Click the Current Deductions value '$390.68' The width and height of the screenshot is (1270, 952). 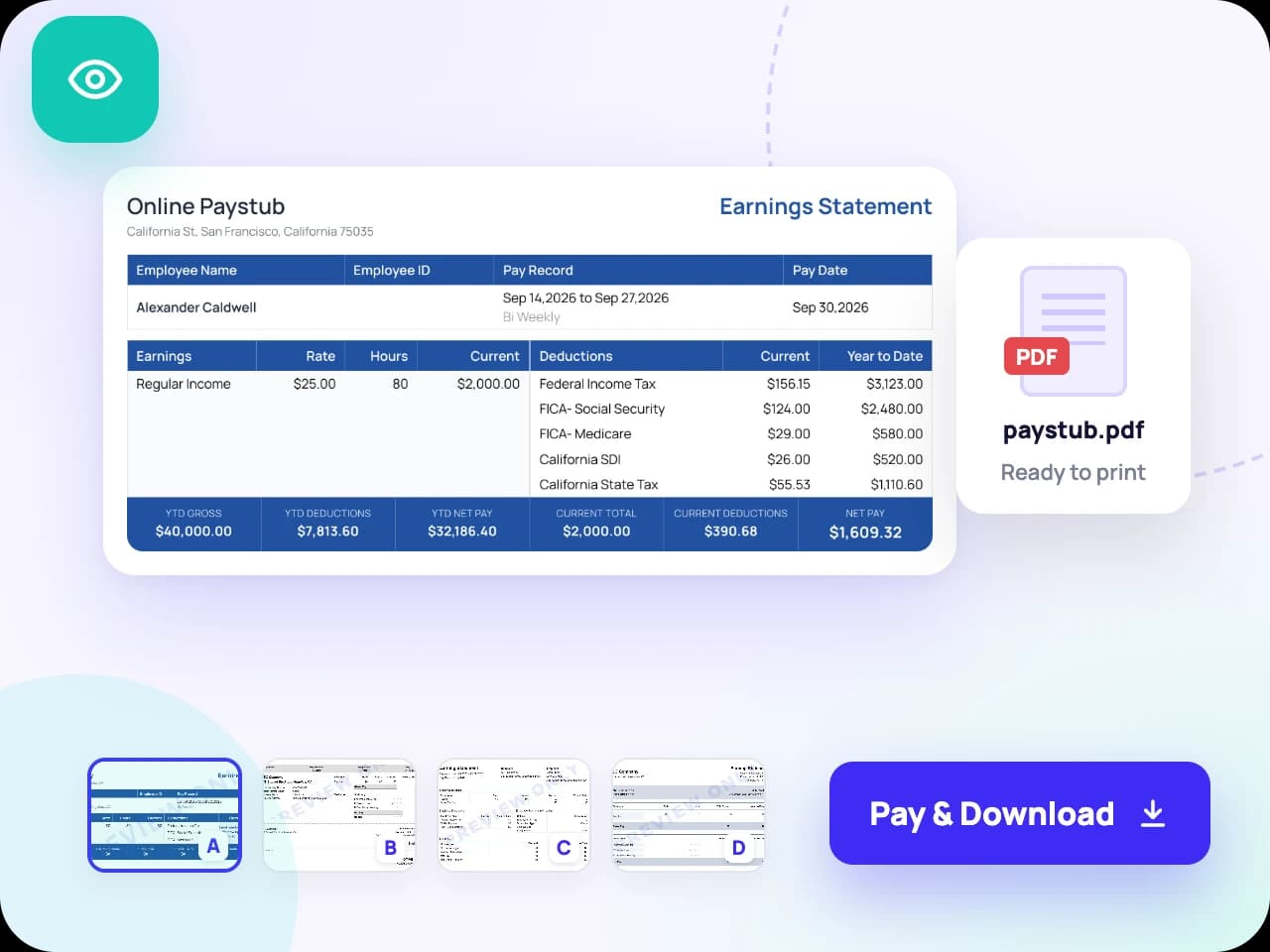click(x=731, y=532)
